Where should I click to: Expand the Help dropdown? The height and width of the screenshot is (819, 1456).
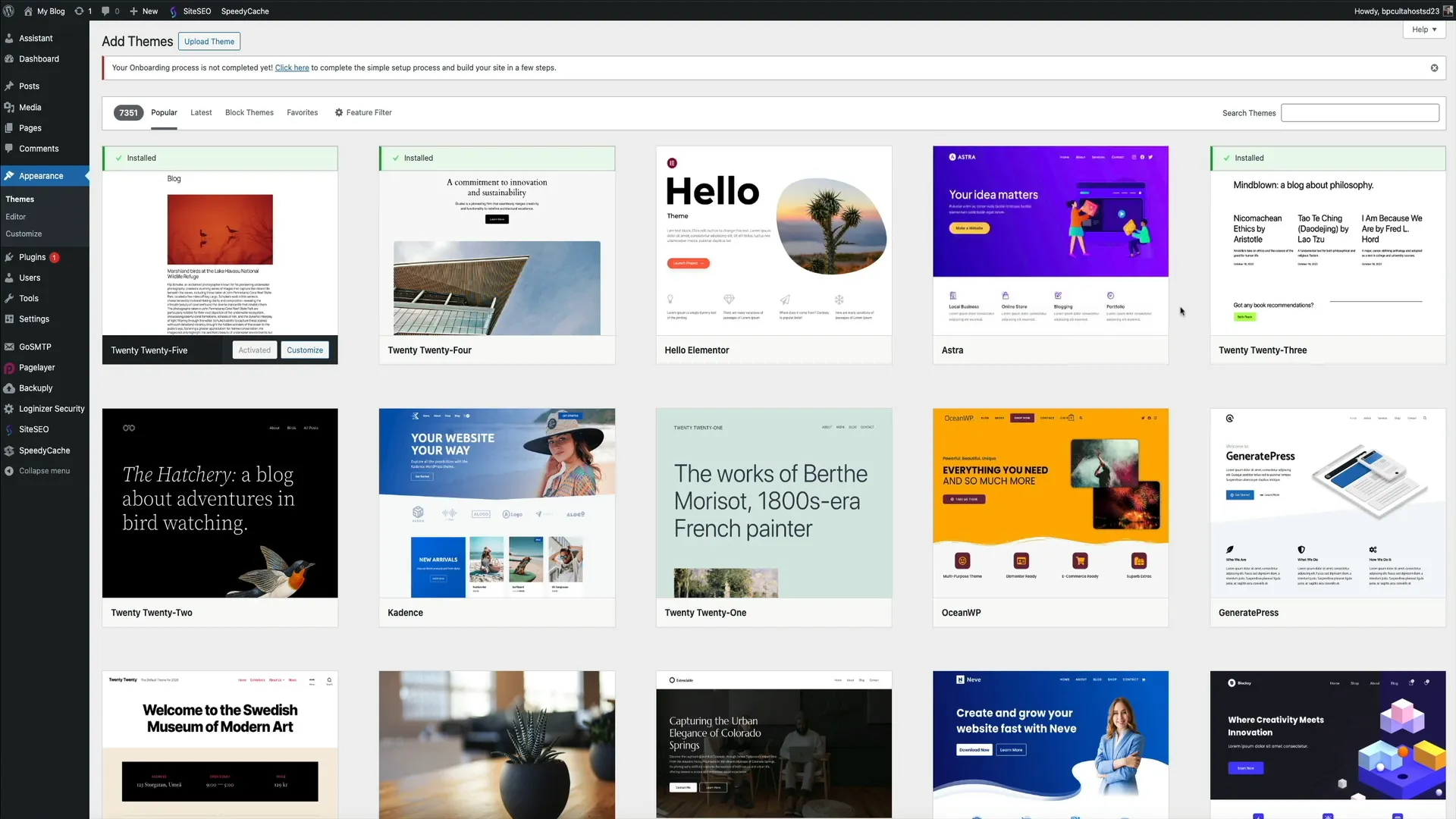tap(1424, 30)
